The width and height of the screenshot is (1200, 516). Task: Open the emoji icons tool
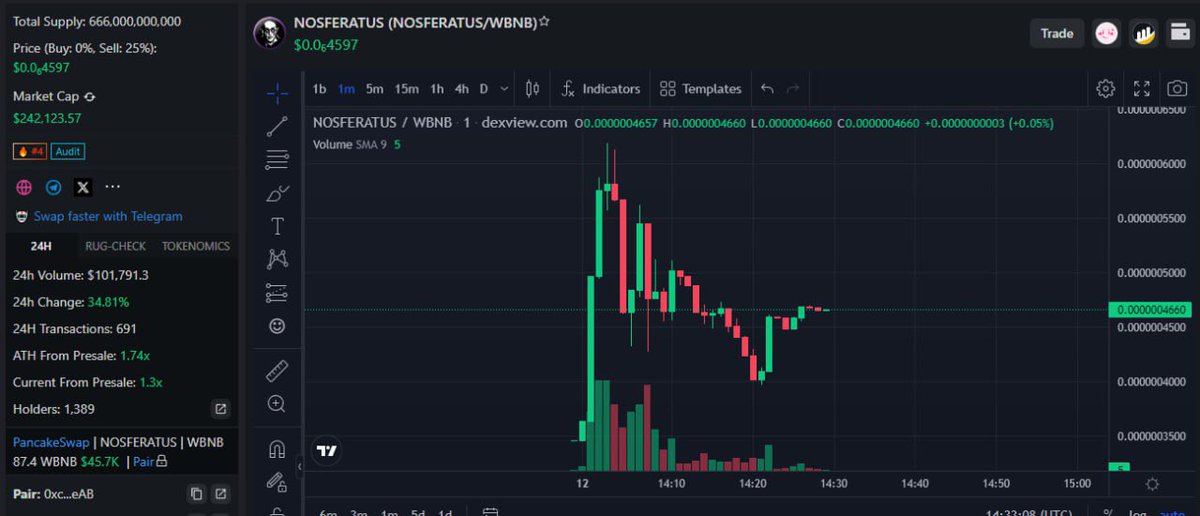click(x=277, y=326)
